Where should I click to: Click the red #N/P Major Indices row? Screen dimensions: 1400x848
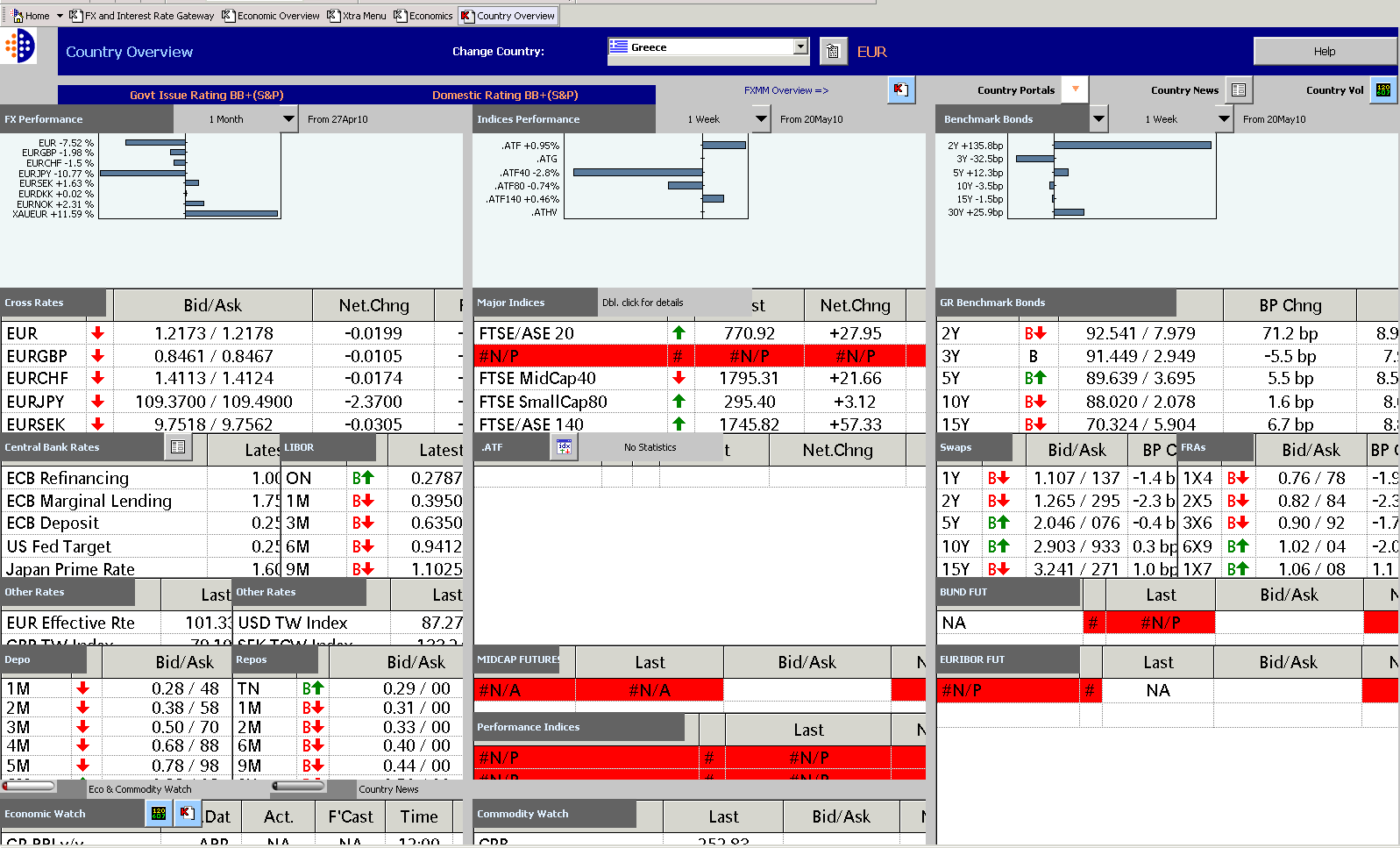click(x=700, y=356)
